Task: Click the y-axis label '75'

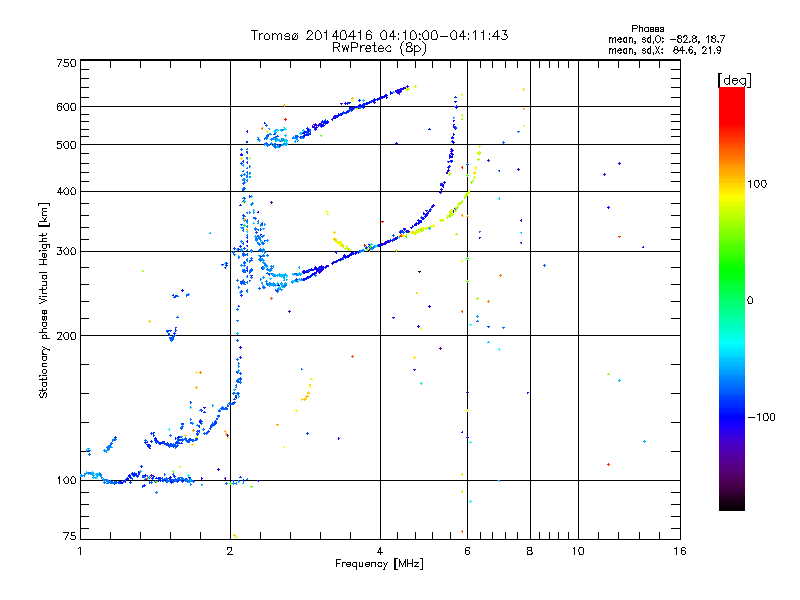Action: click(x=70, y=536)
